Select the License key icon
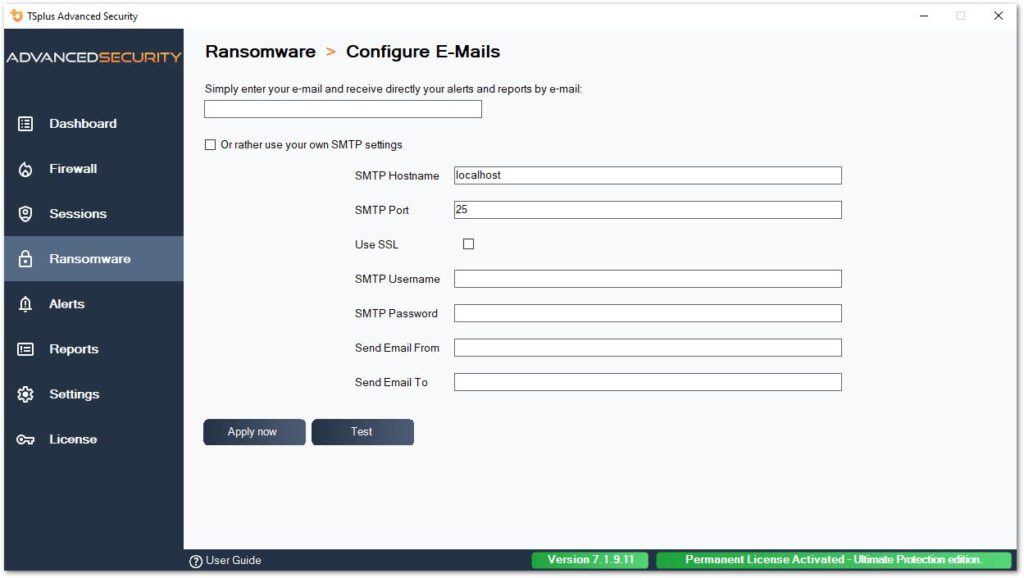1024x578 pixels. tap(27, 439)
